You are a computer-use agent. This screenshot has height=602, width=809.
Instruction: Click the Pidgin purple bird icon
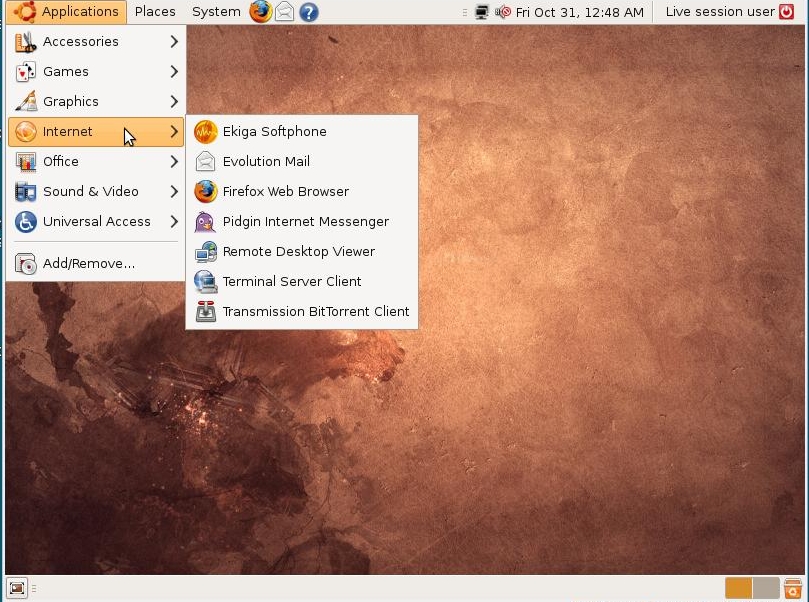click(x=205, y=222)
